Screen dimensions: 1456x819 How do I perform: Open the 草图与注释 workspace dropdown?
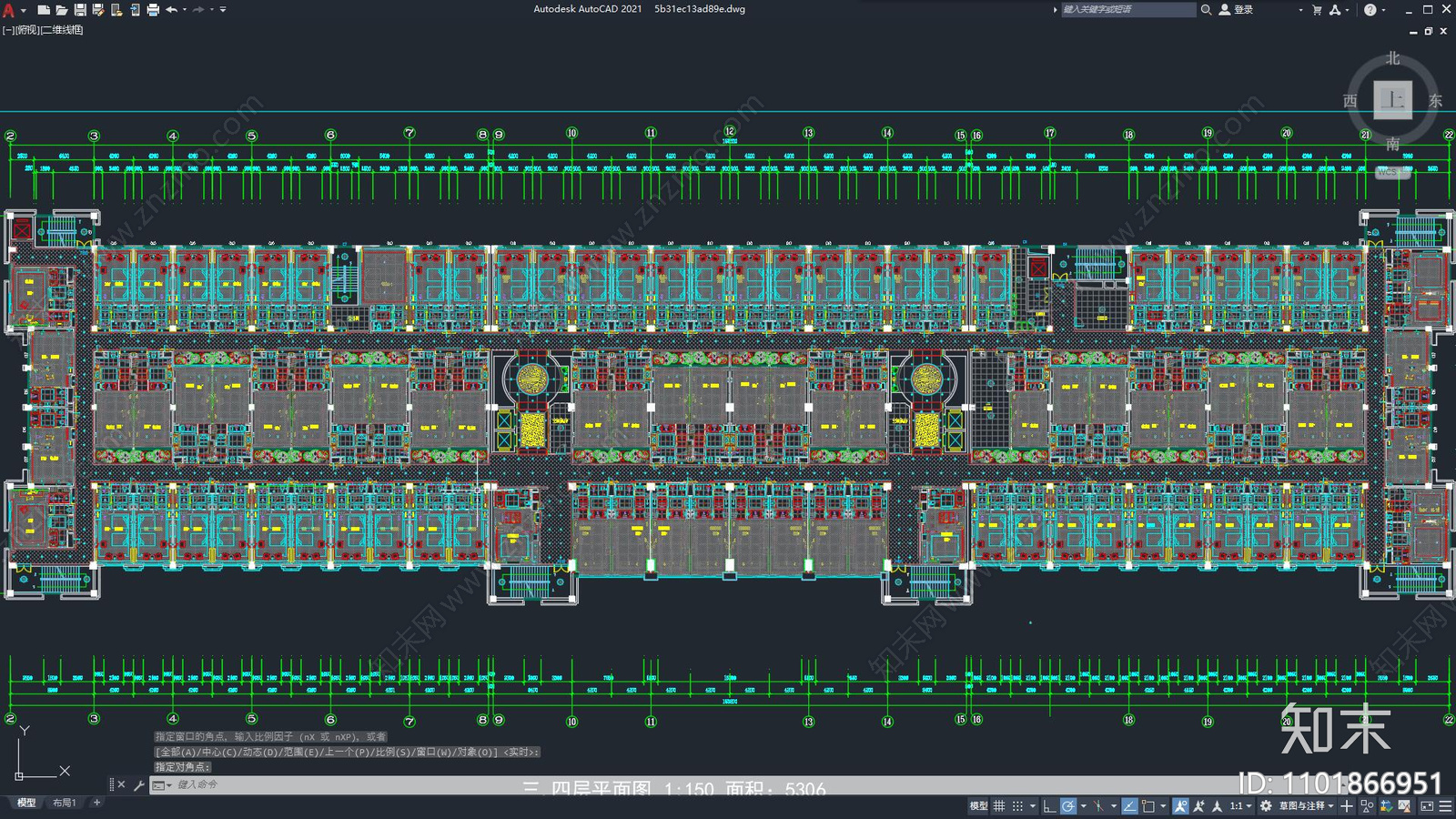pos(1307,806)
